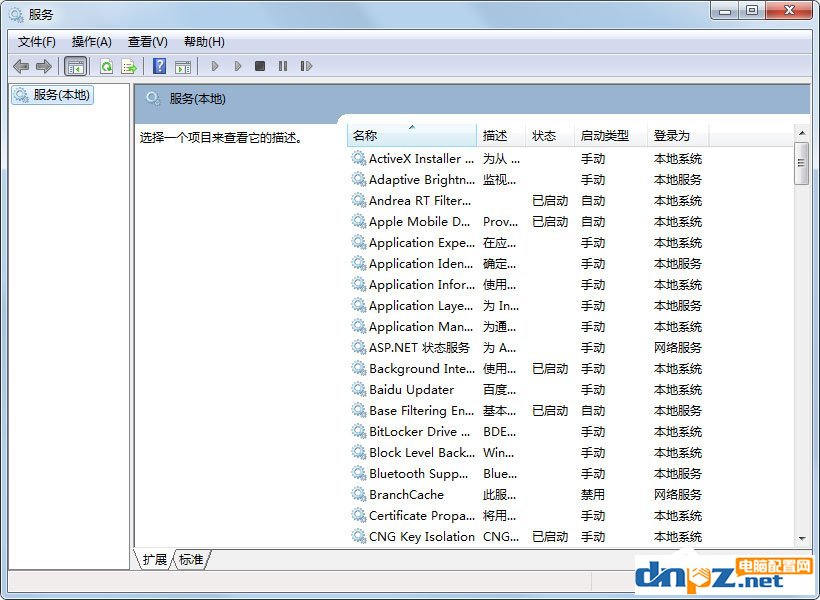The image size is (820, 600).
Task: Select the gear icon of Baidu Updater
Action: point(358,389)
